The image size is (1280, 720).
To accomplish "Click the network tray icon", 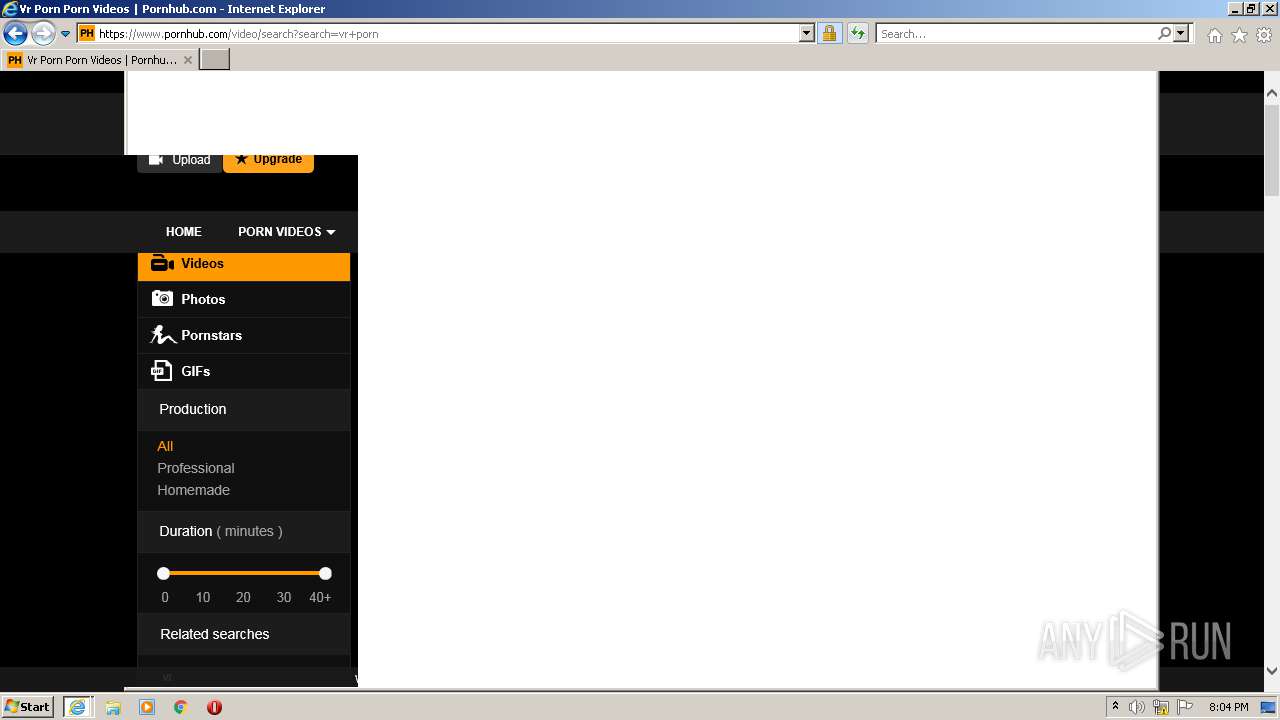I will (1161, 707).
